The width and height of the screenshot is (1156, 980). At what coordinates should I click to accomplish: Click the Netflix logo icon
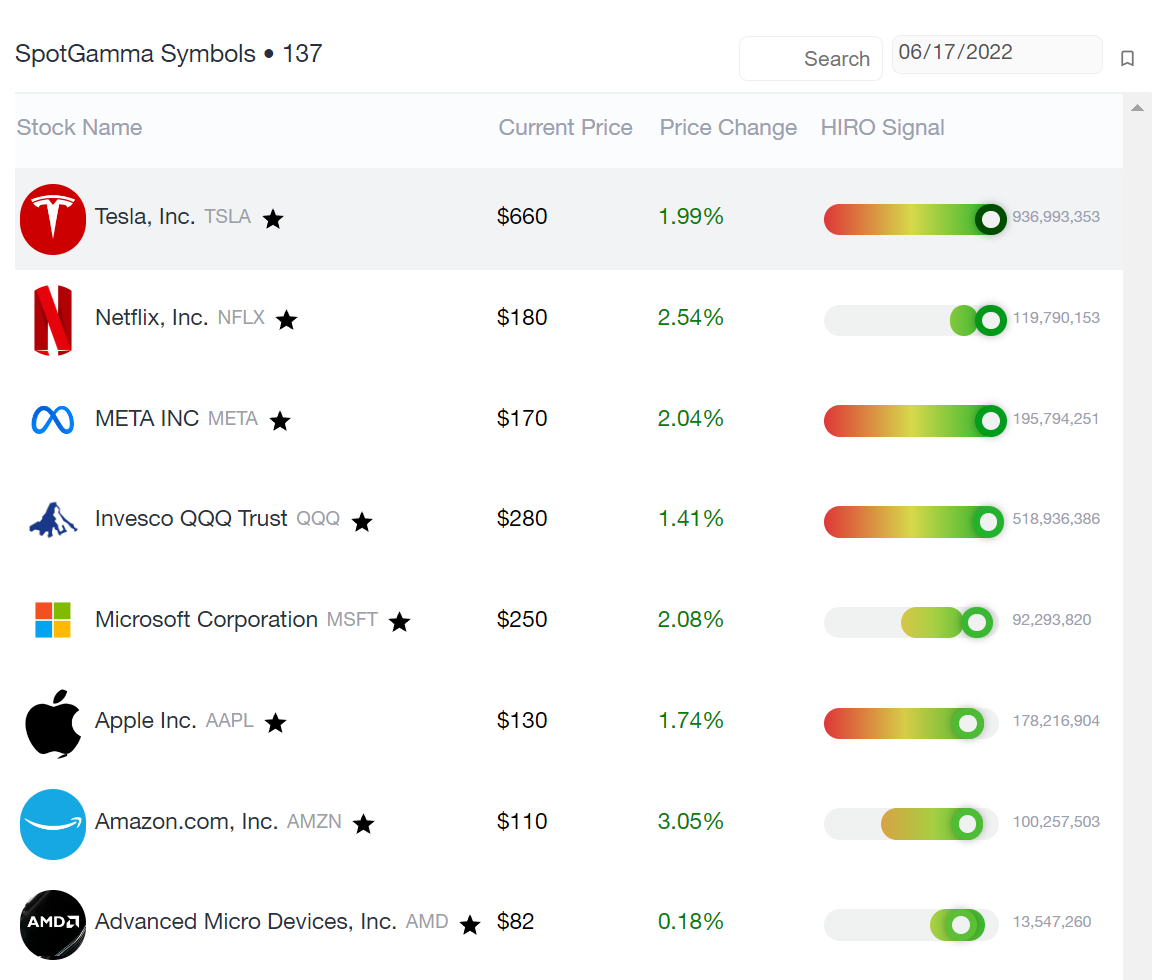53,320
